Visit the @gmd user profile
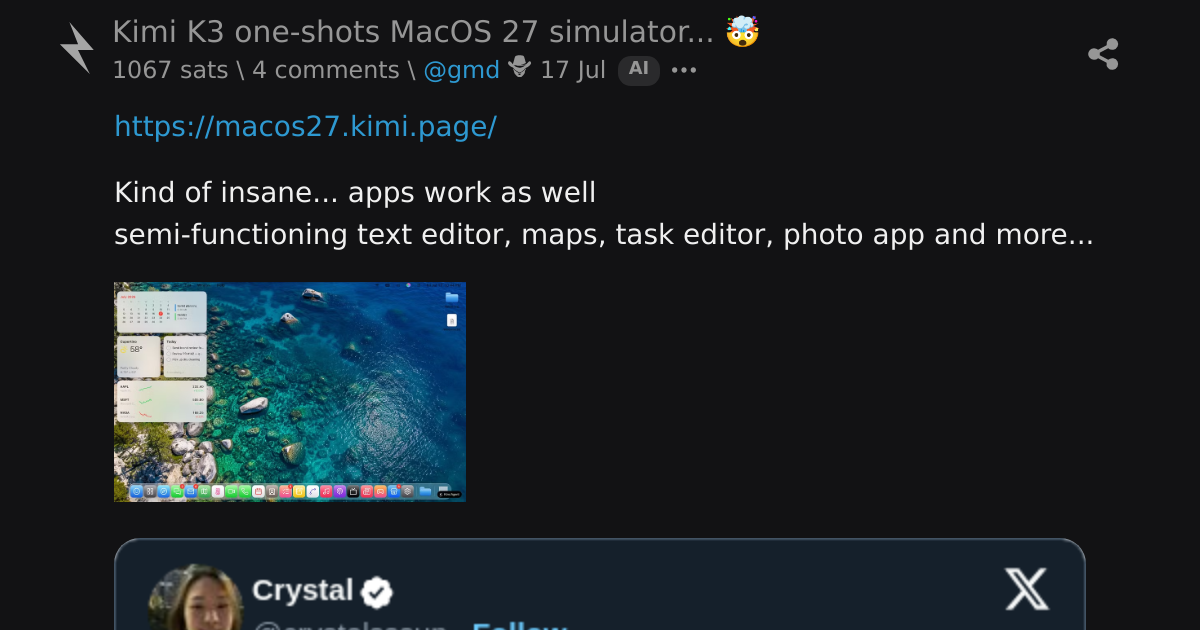The image size is (1200, 630). pos(462,70)
